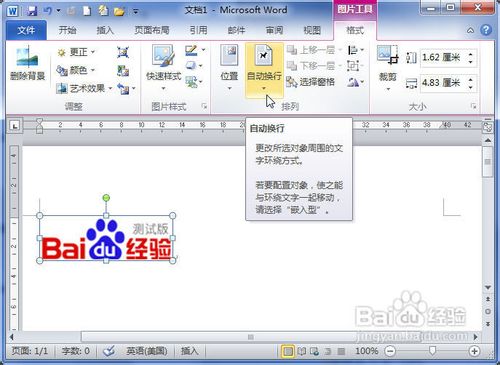500x365 pixels.
Task: Open the Picture Styles dialog launcher
Action: point(204,106)
